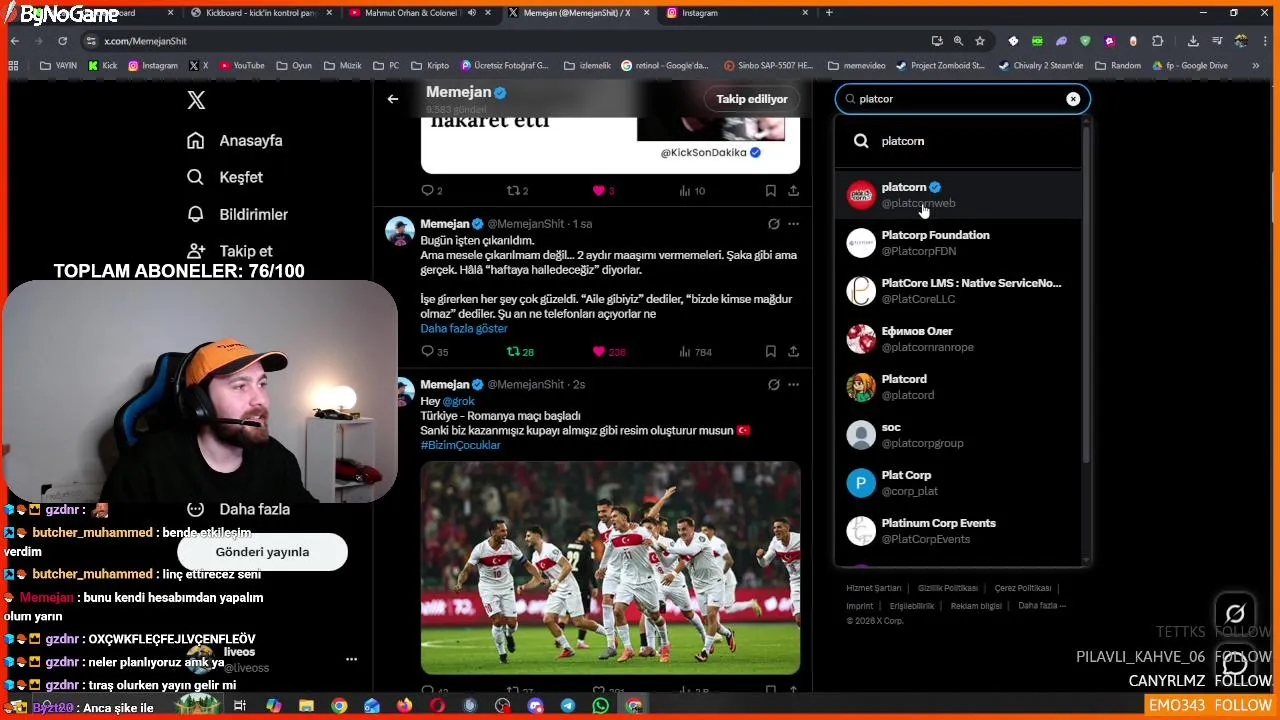
Task: Share the 'Bugün işten çıkarıldım' post
Action: tap(793, 352)
